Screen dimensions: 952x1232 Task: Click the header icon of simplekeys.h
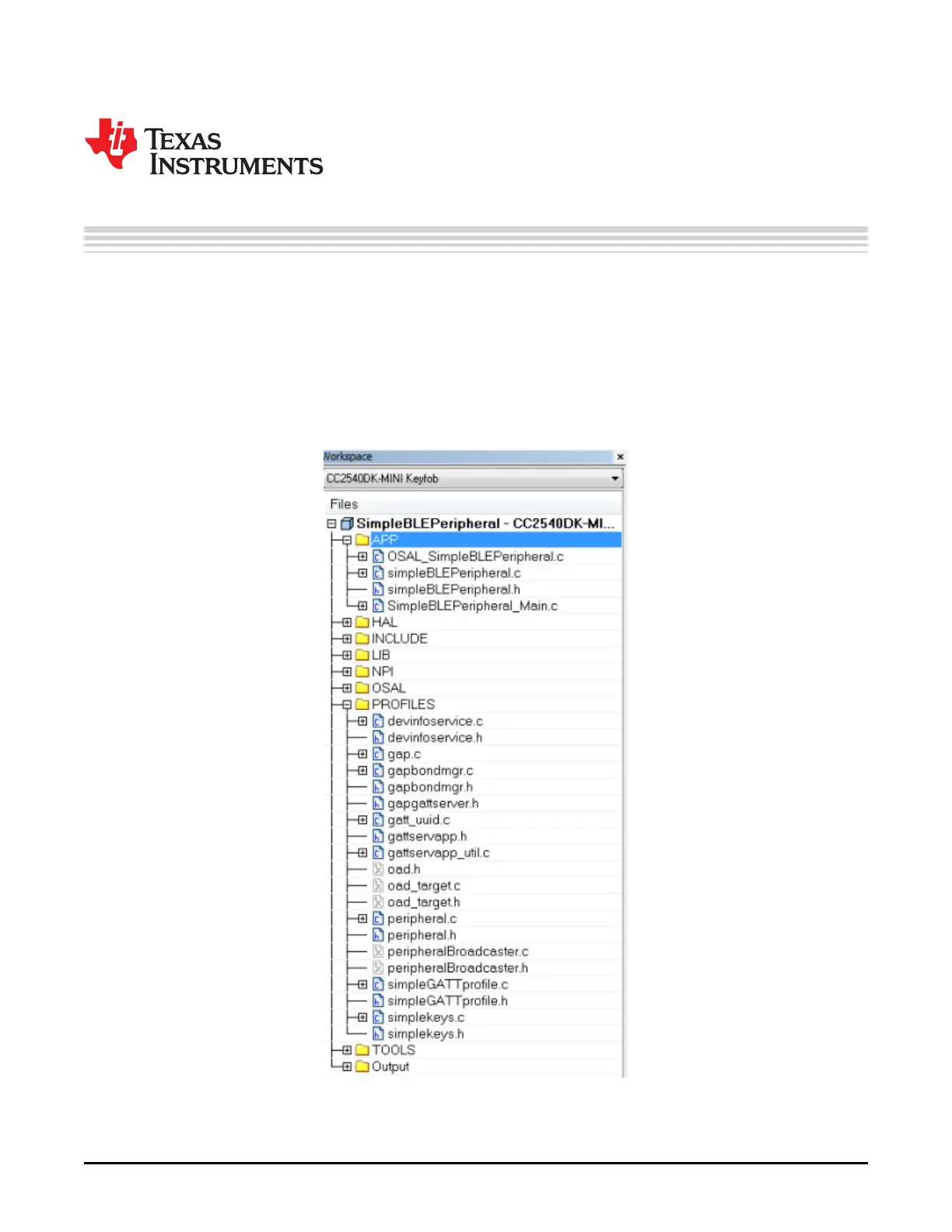click(378, 1034)
